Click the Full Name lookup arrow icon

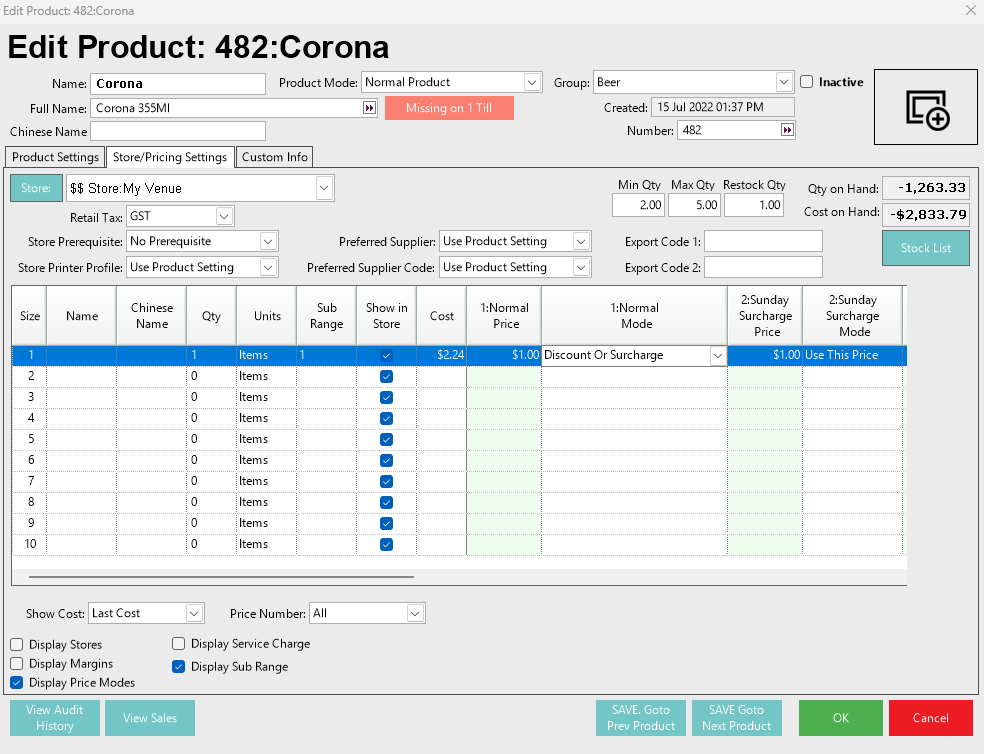(x=368, y=108)
